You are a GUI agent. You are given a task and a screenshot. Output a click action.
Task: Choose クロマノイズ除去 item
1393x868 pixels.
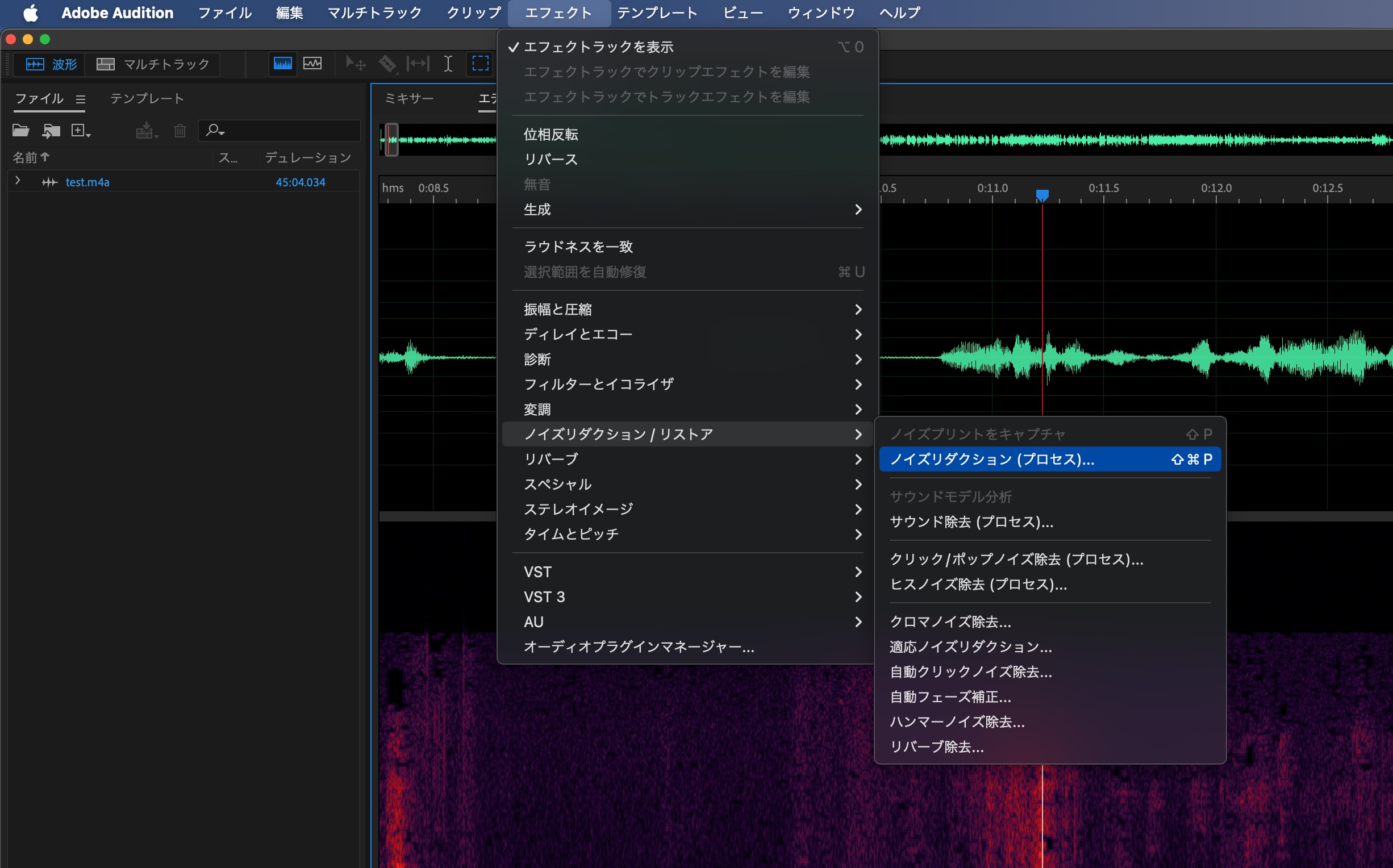tap(1050, 621)
